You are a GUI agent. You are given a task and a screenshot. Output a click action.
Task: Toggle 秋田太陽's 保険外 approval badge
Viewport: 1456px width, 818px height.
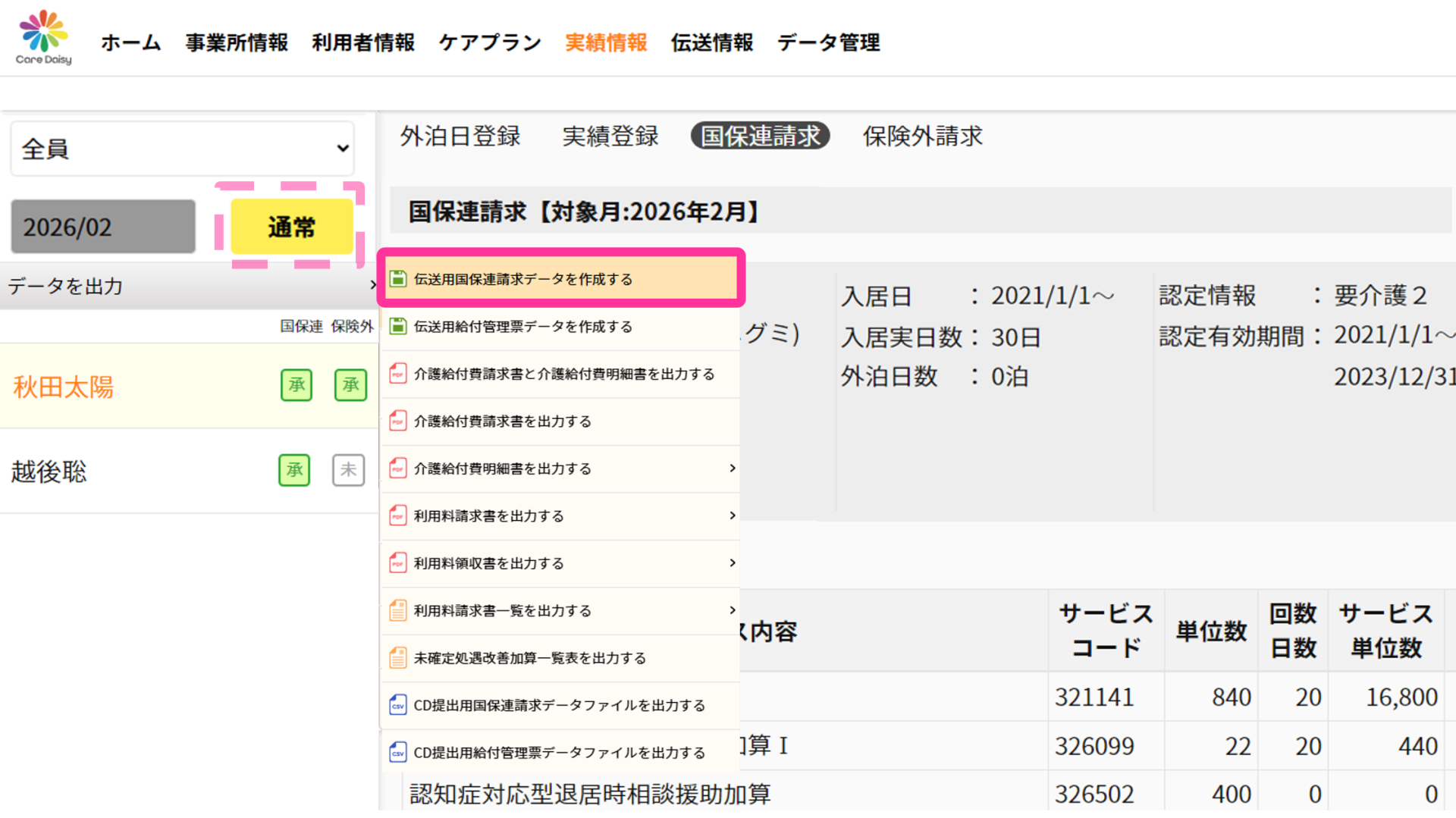pyautogui.click(x=350, y=385)
